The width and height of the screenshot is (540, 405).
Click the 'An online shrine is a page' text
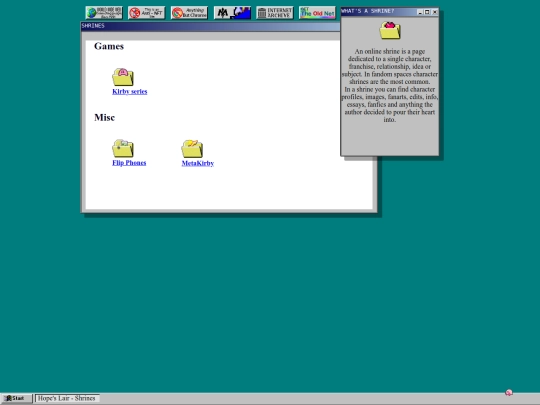pos(390,51)
